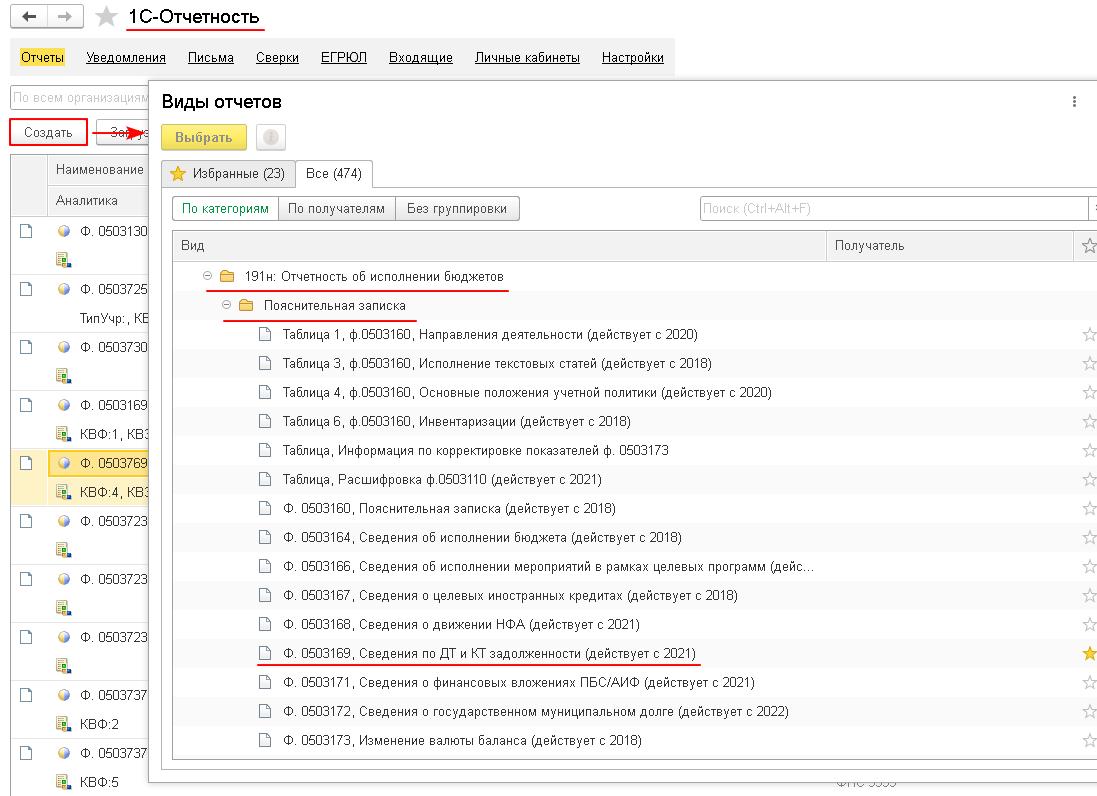This screenshot has width=1097, height=796.
Task: Toggle favorite star for Ф. 0503169 row
Action: pyautogui.click(x=1089, y=653)
